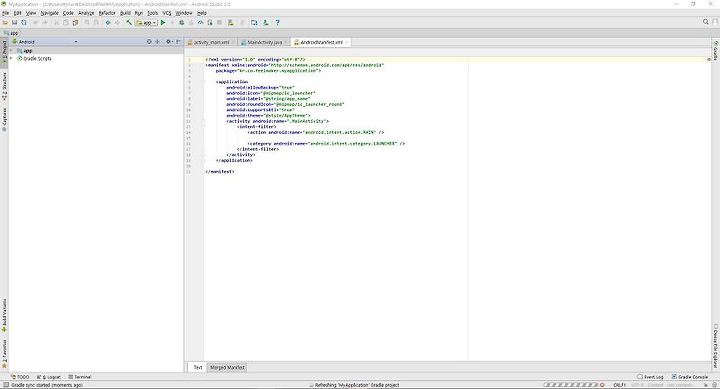Open the Run menu
The image size is (720, 389).
point(139,13)
